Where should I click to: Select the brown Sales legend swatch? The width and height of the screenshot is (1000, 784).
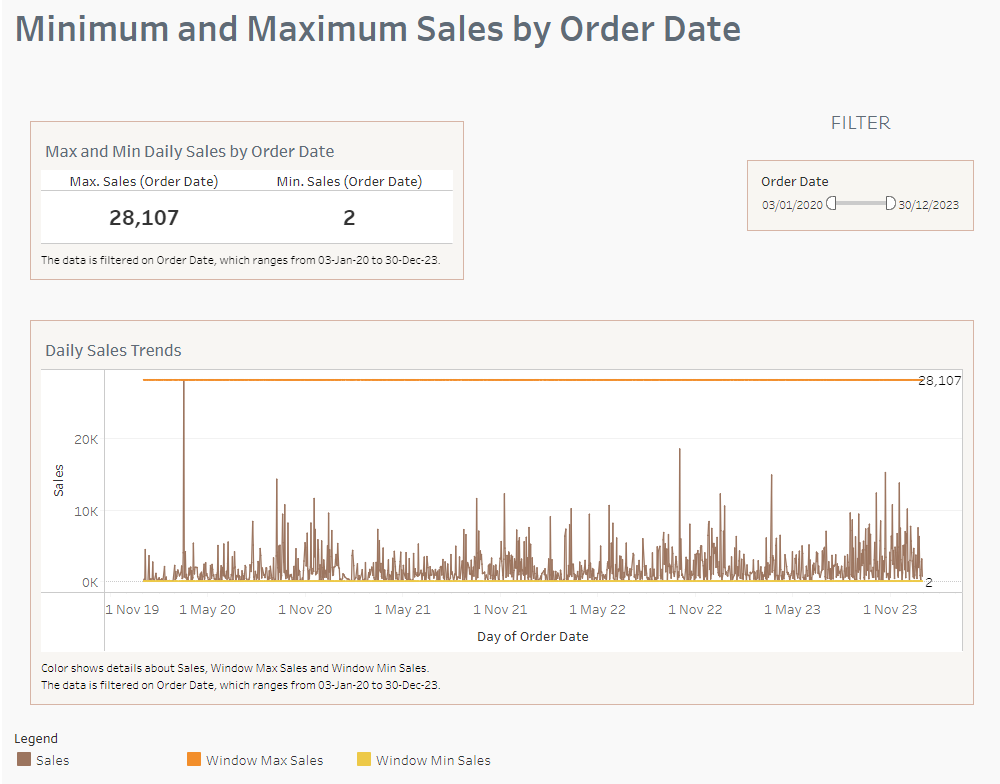click(x=24, y=760)
